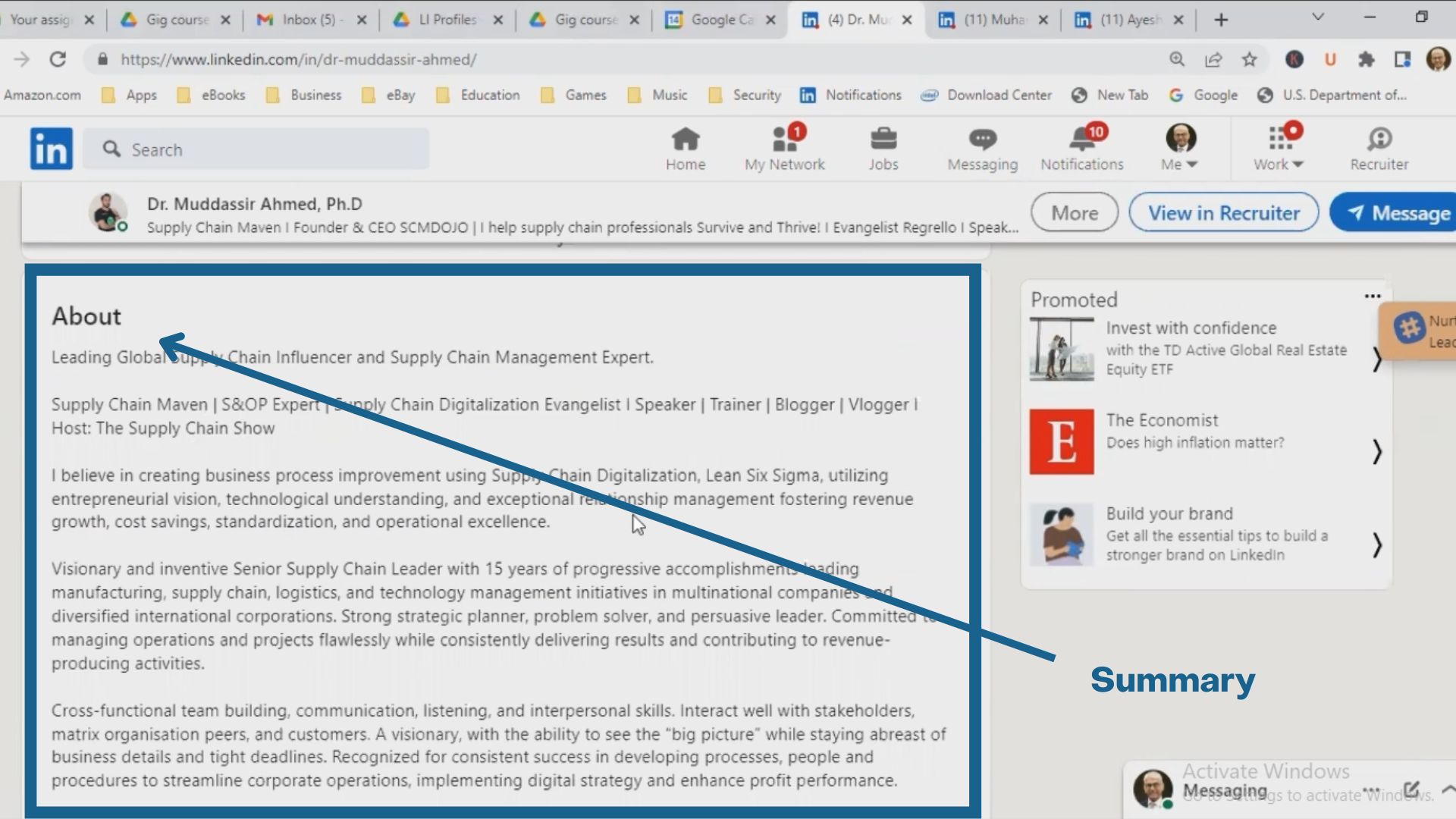Focus the LinkedIn Search field
Viewport: 1456px width, 819px height.
(x=256, y=149)
